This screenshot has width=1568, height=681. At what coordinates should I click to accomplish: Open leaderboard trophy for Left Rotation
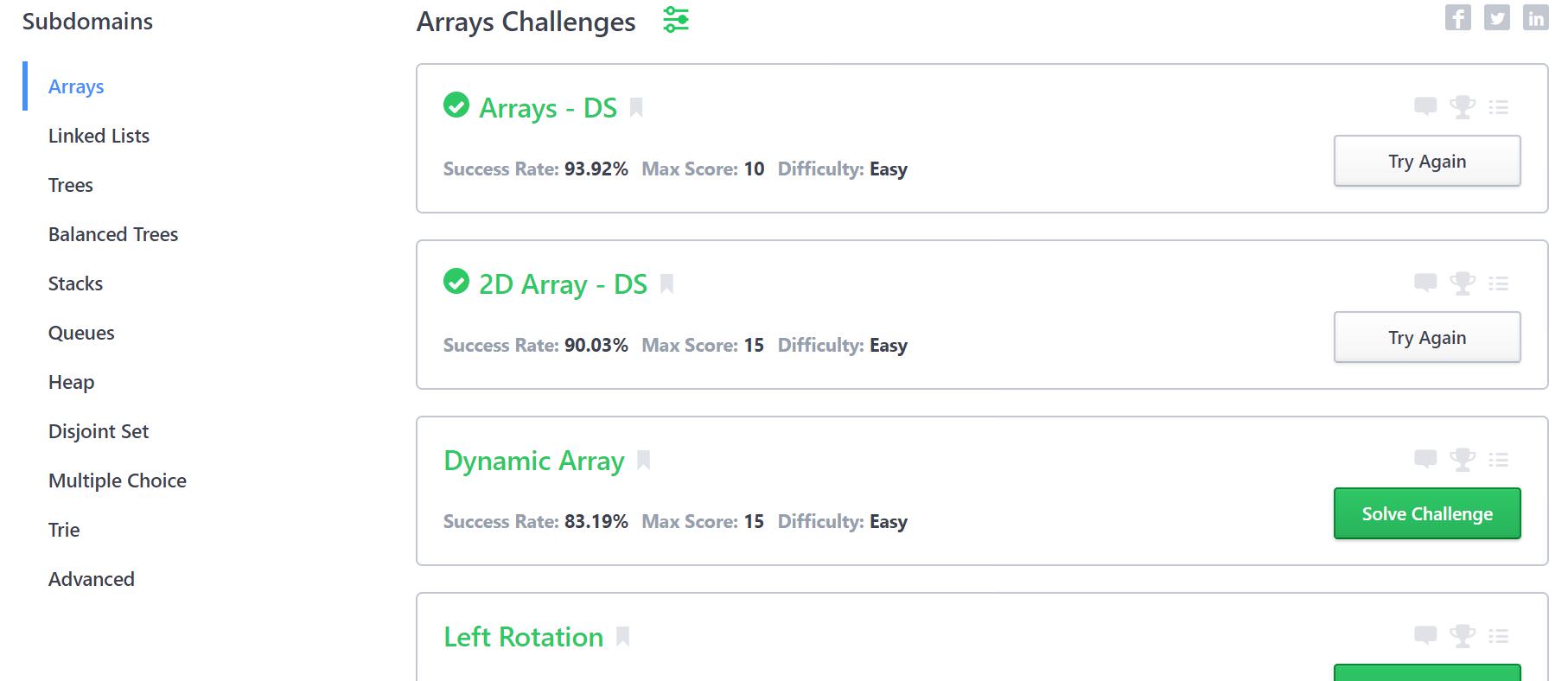[x=1462, y=636]
